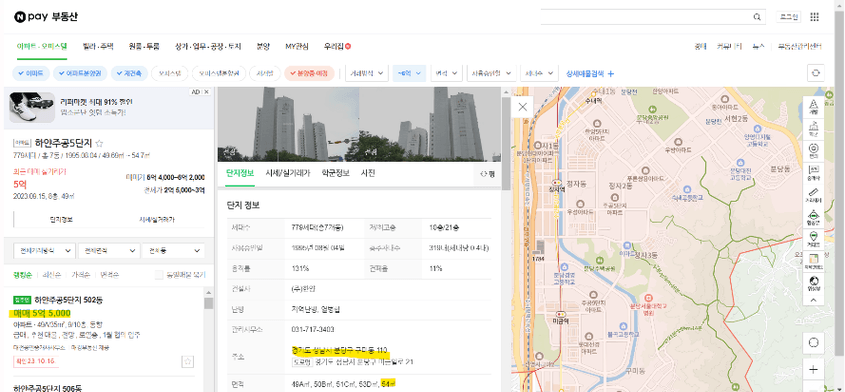Favorite 하안주공5단지 with the star icon
Viewport: 845px width, 392px height.
(x=99, y=143)
